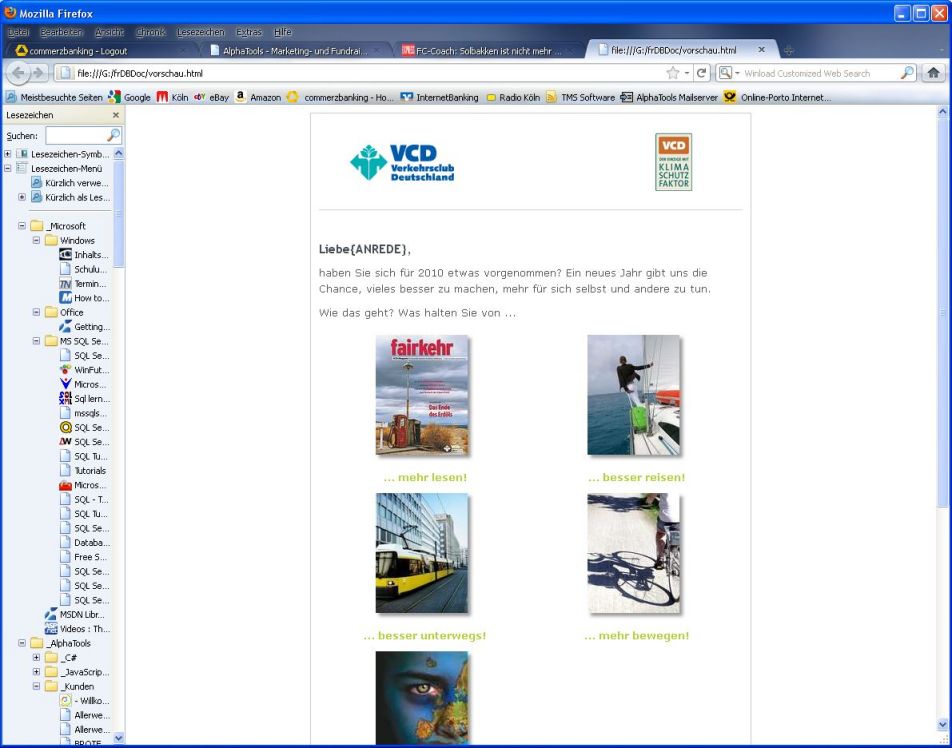
Task: Open a new tab with plus button
Action: [x=789, y=50]
